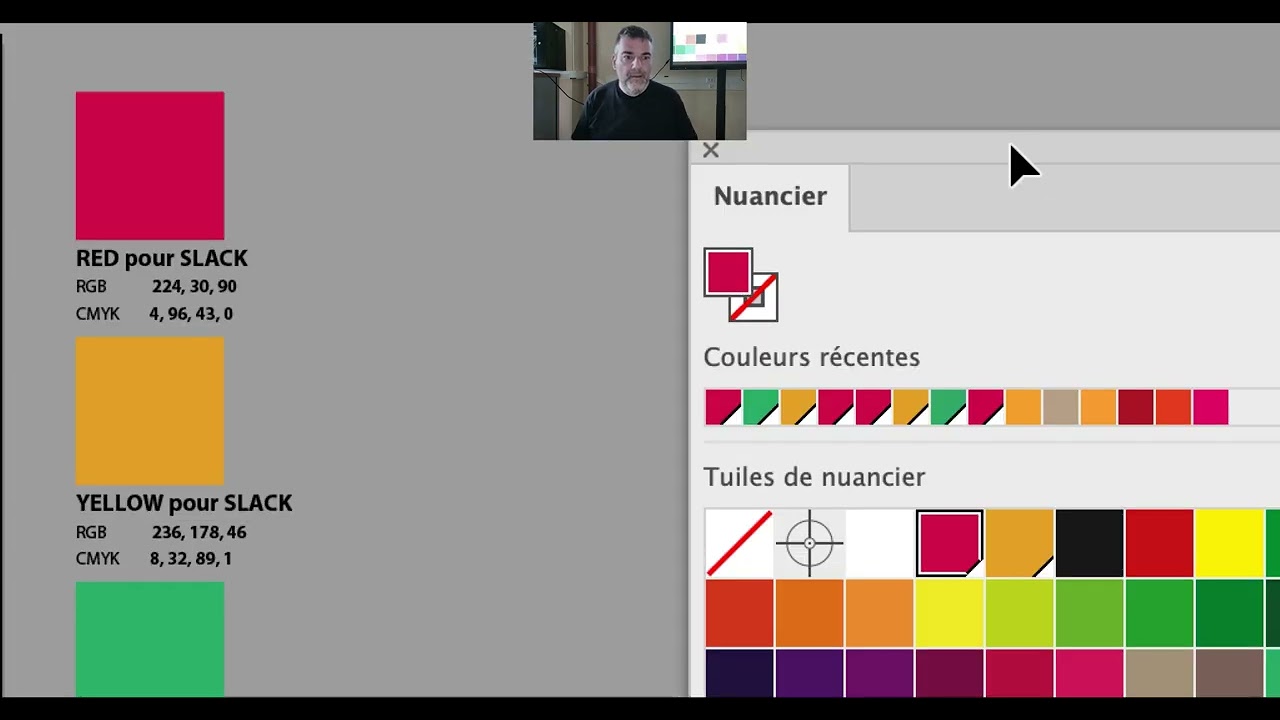Select the None swatch with red slash
1280x720 pixels.
click(739, 543)
